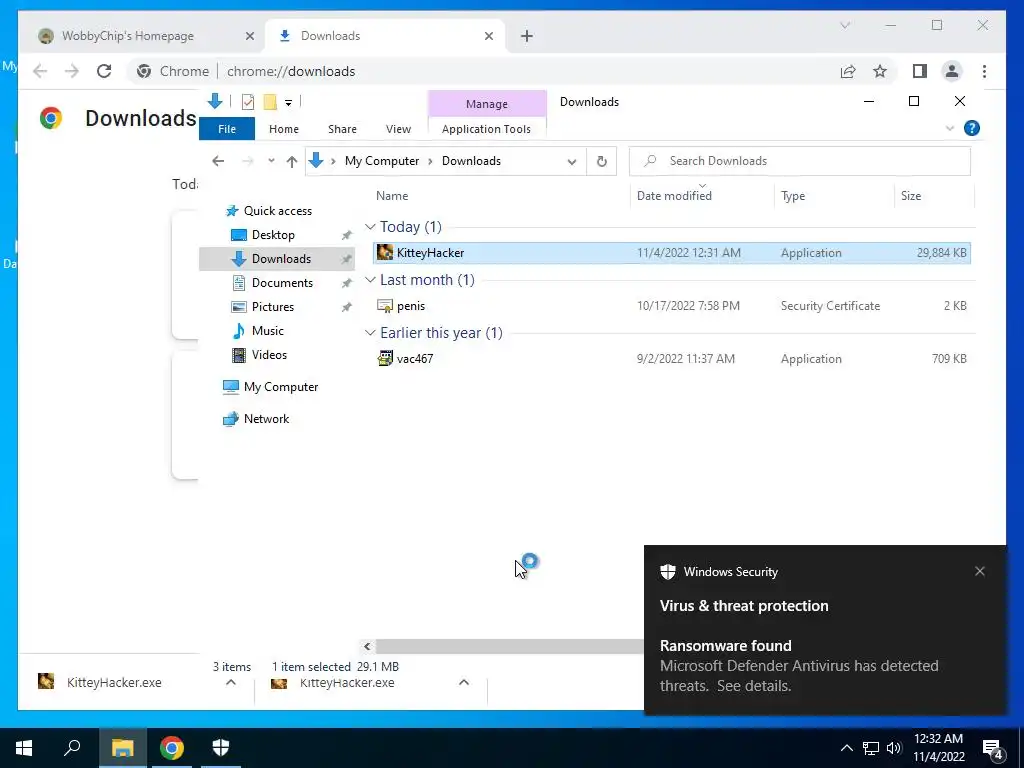Select Documents in the navigation pane
The height and width of the screenshot is (768, 1024).
pos(282,283)
